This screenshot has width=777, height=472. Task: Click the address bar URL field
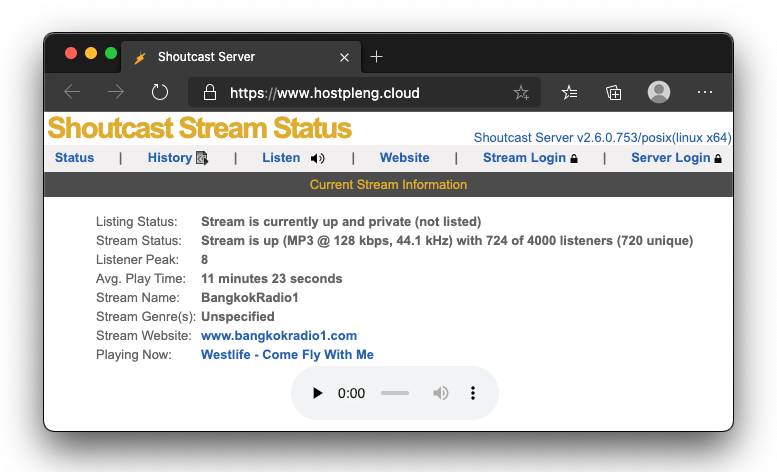(x=364, y=93)
